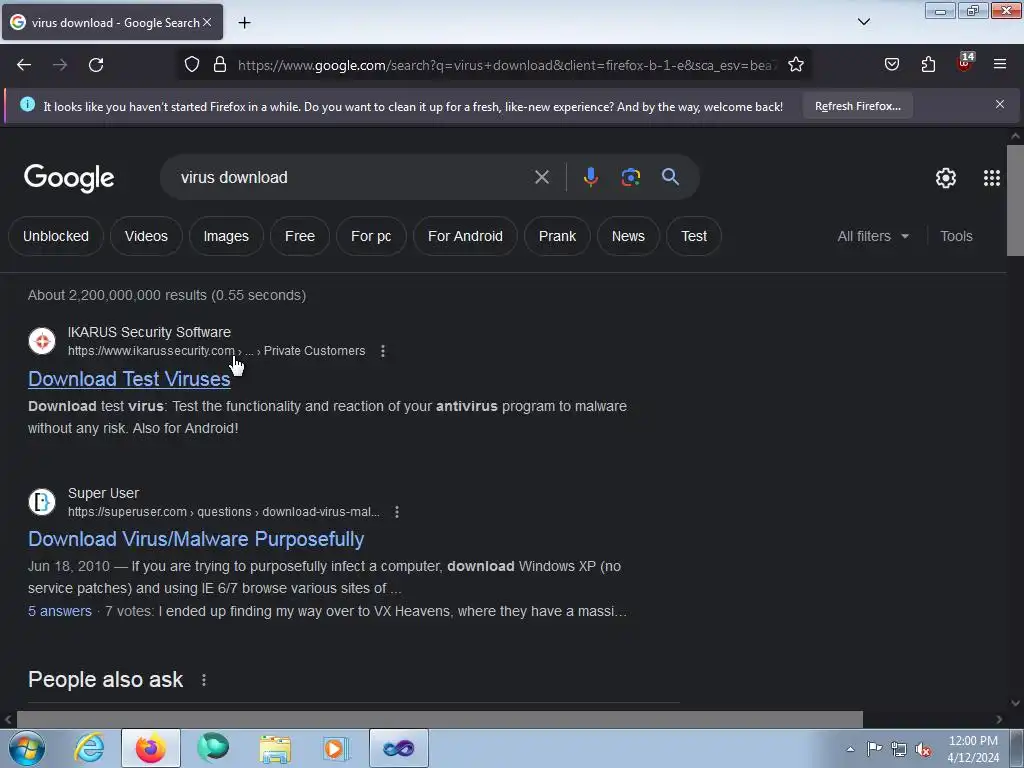
Task: Open a new tab
Action: 244,23
